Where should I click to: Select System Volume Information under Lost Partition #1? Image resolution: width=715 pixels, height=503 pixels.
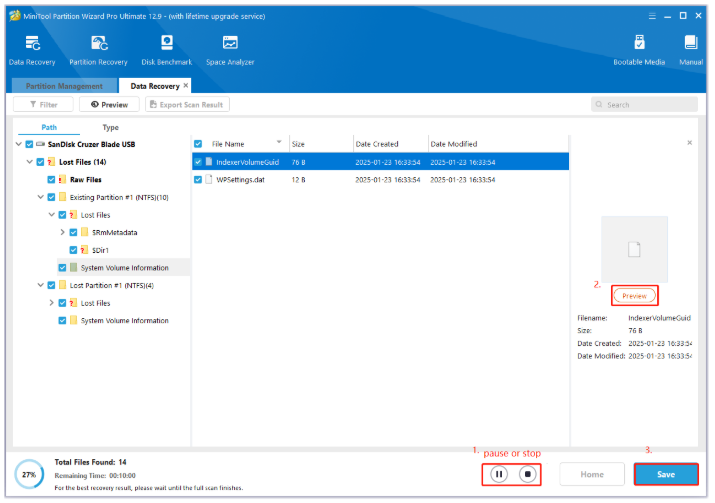click(124, 321)
